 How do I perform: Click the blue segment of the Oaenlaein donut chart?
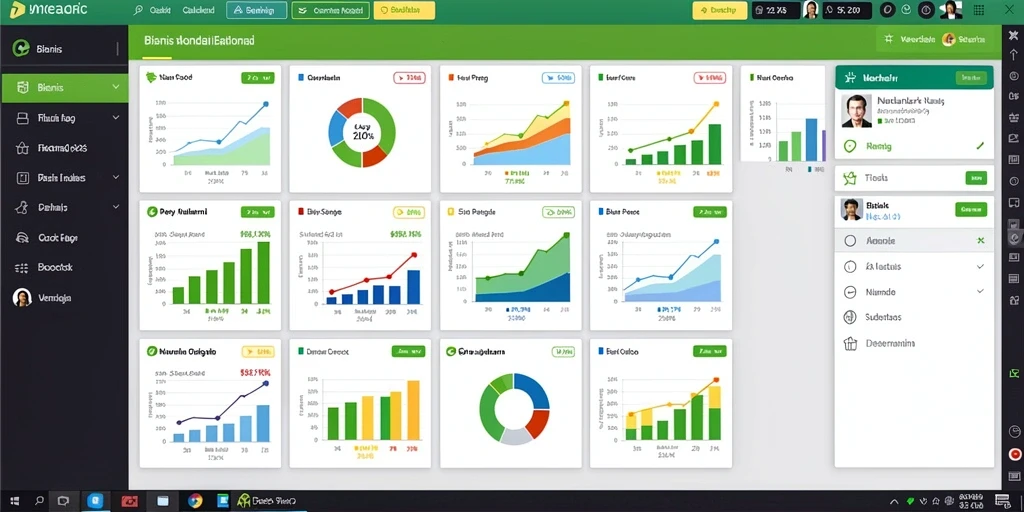click(x=336, y=127)
